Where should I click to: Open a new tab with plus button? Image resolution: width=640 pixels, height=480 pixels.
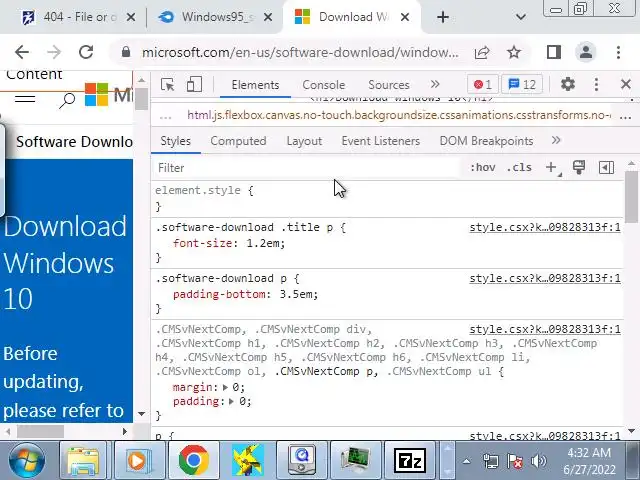tap(443, 17)
